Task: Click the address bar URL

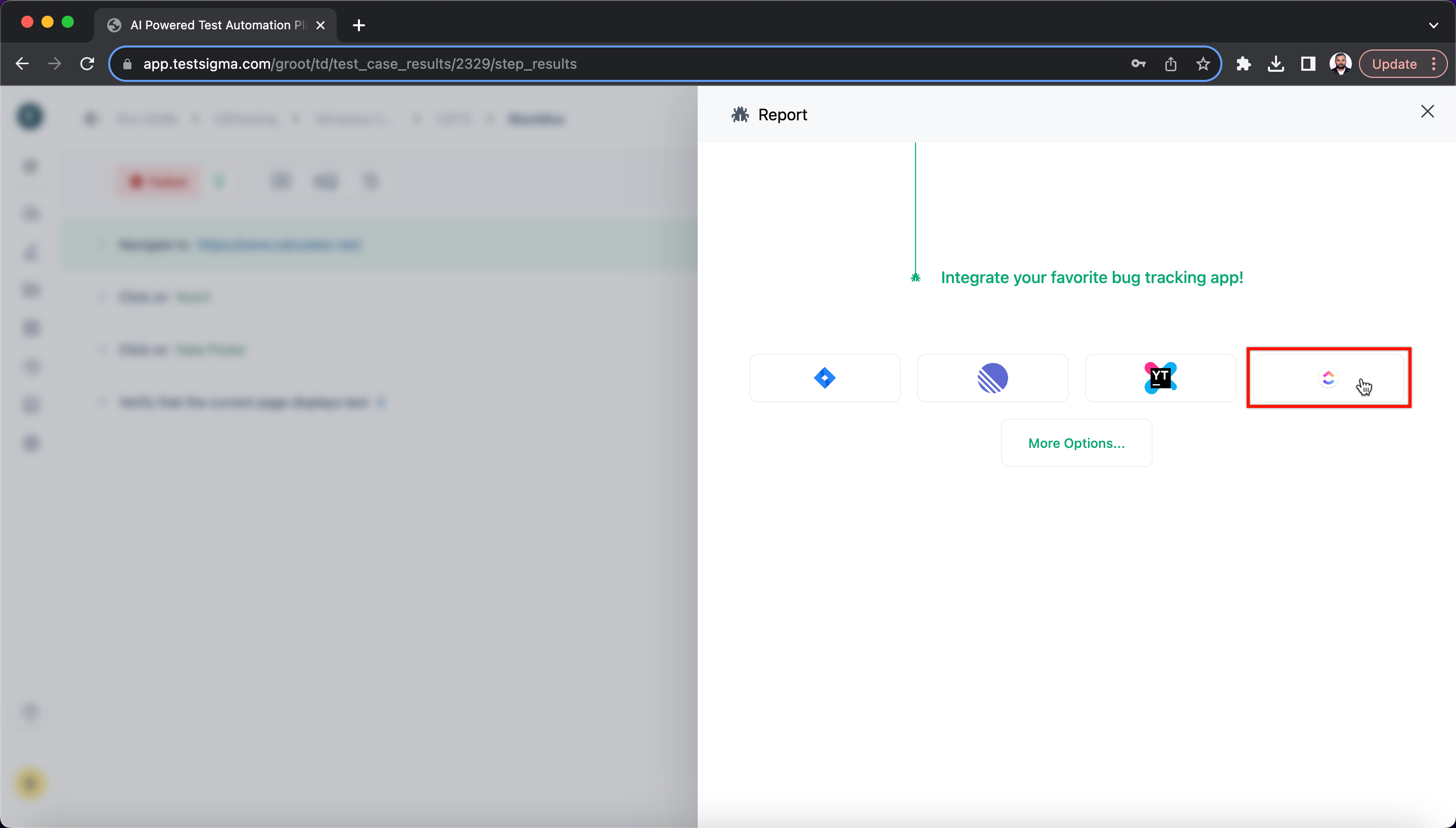Action: pos(360,64)
